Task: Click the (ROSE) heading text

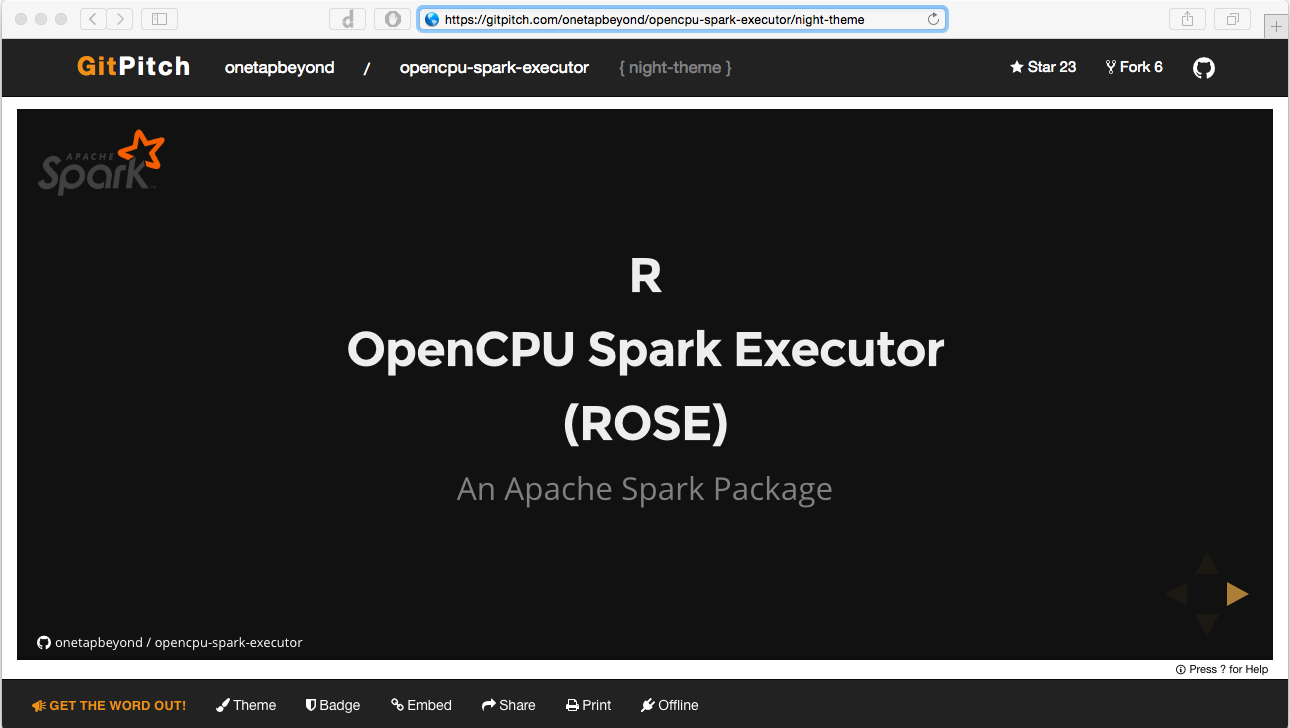Action: [645, 424]
